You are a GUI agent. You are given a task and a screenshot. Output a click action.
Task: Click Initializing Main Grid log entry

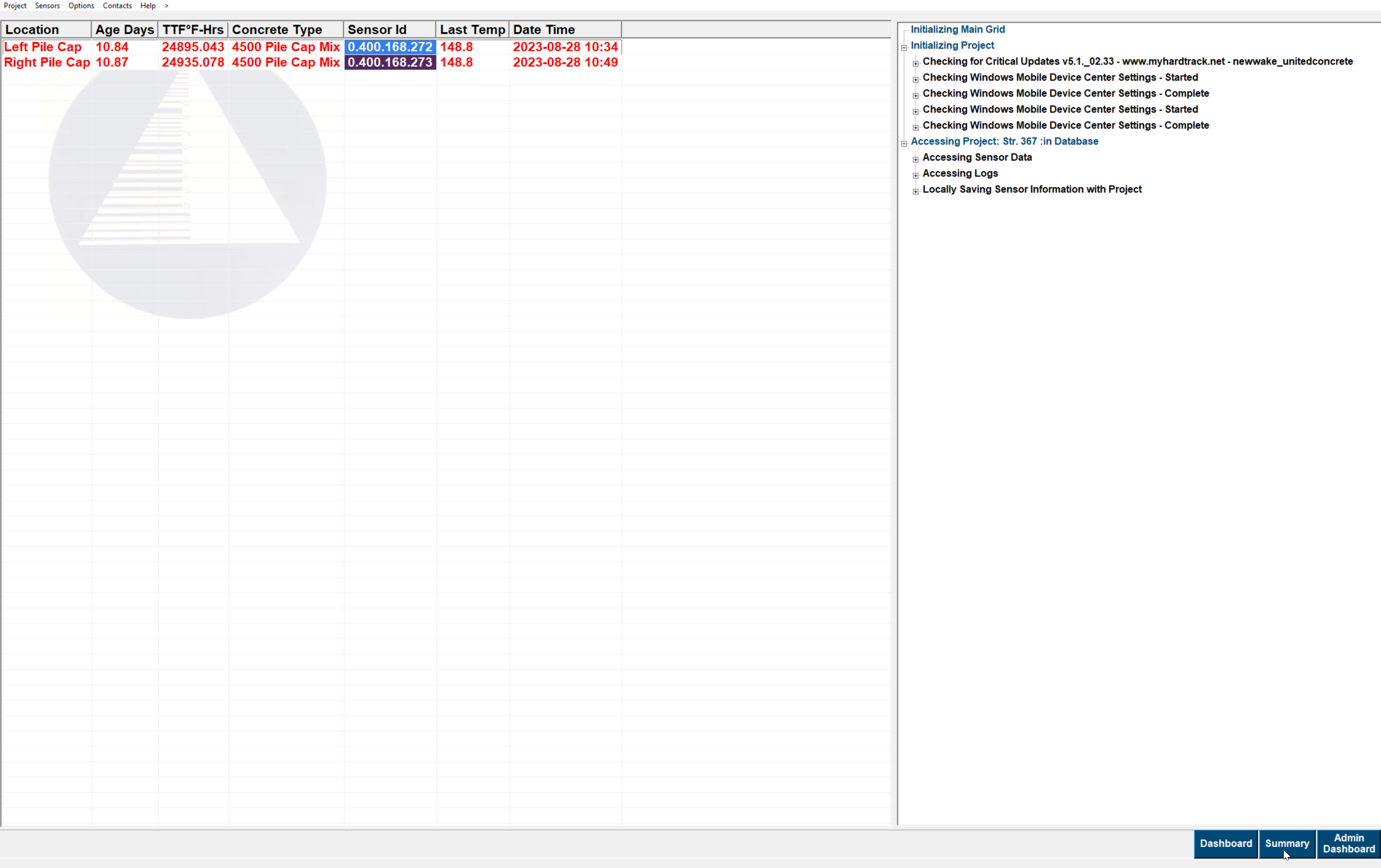click(x=957, y=29)
